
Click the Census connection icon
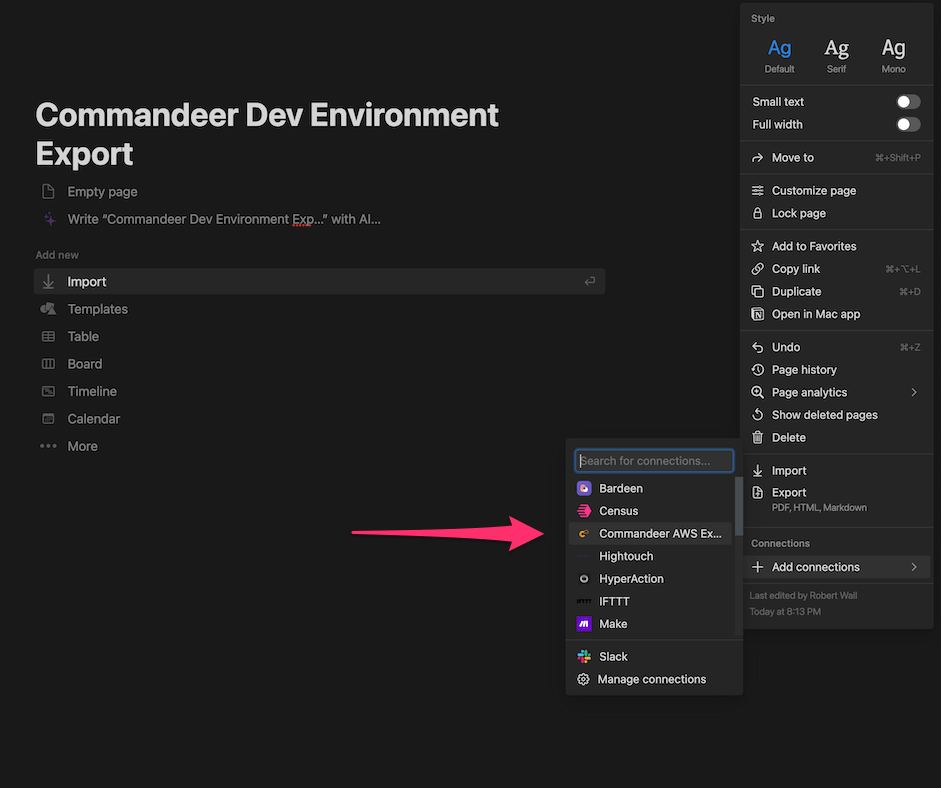pyautogui.click(x=584, y=511)
